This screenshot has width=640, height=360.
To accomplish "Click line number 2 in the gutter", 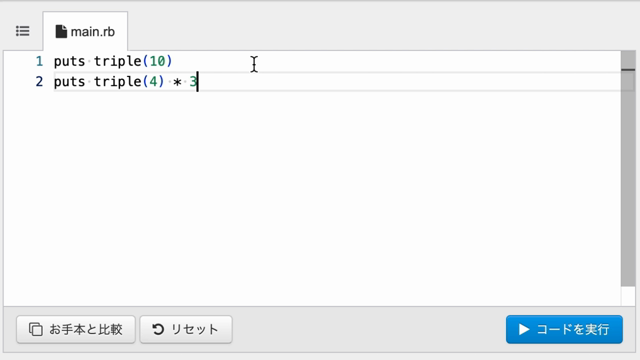I will (x=39, y=82).
